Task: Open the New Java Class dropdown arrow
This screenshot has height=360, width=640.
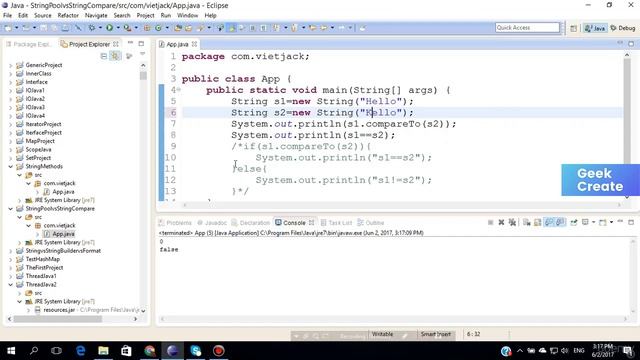Action: point(167,28)
